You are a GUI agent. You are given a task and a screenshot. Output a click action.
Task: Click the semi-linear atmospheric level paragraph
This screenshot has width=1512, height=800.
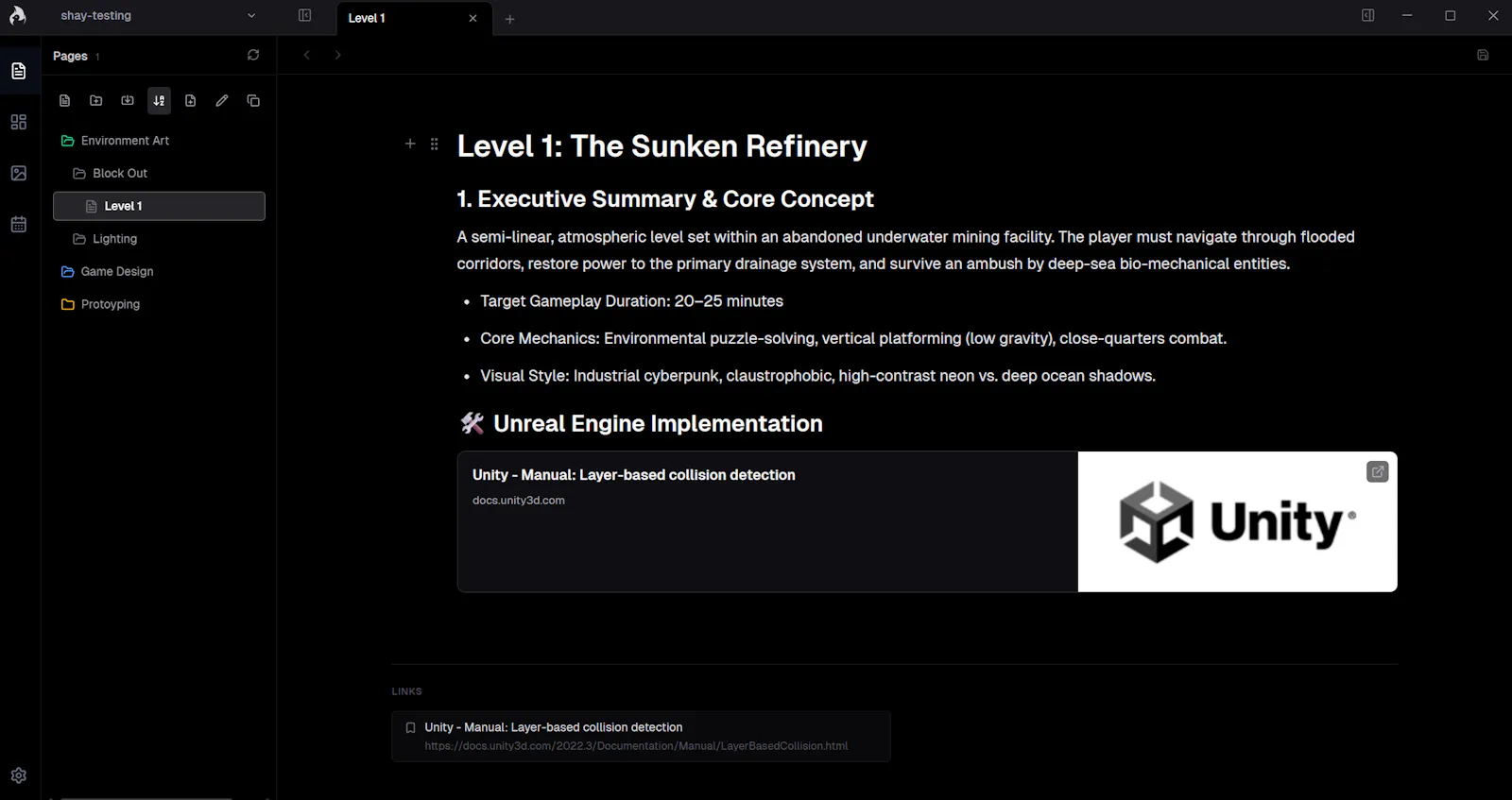(905, 250)
